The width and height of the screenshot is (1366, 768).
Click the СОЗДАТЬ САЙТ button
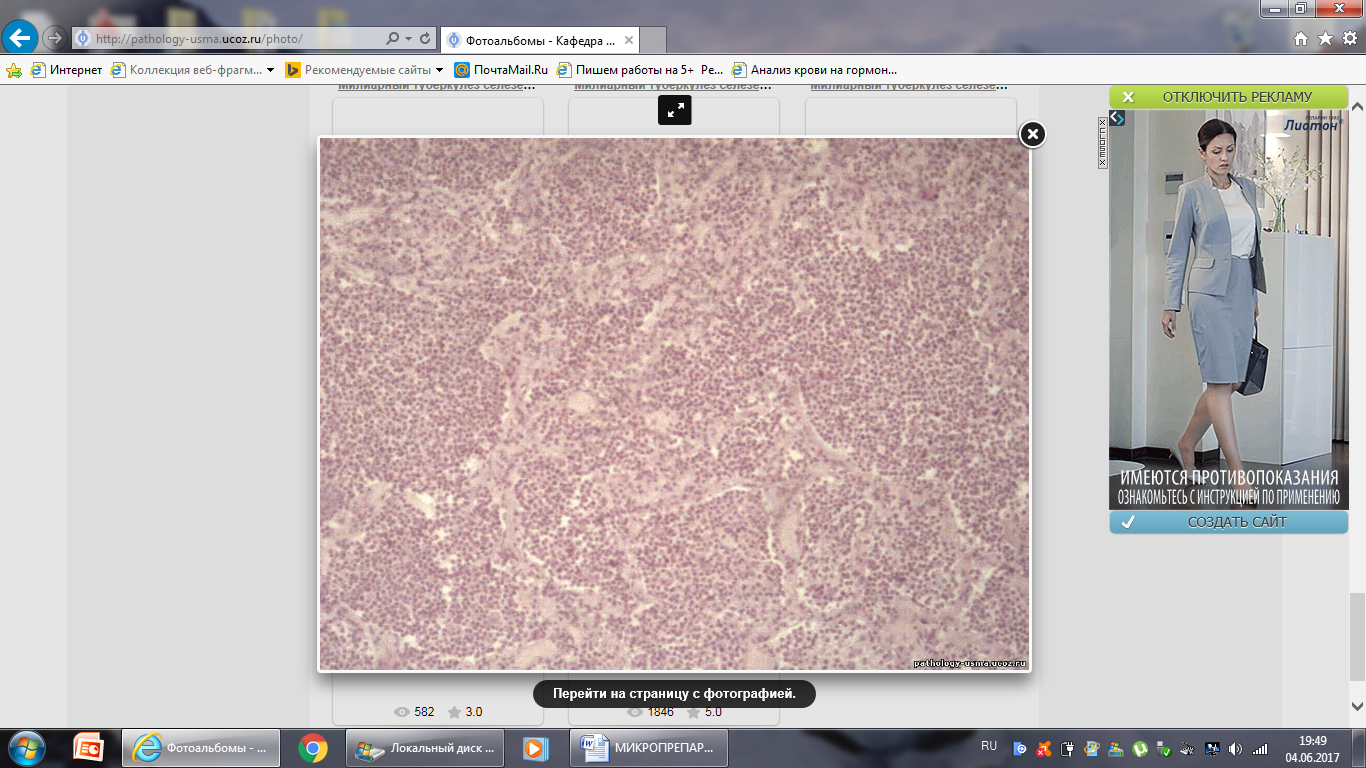coord(1228,522)
